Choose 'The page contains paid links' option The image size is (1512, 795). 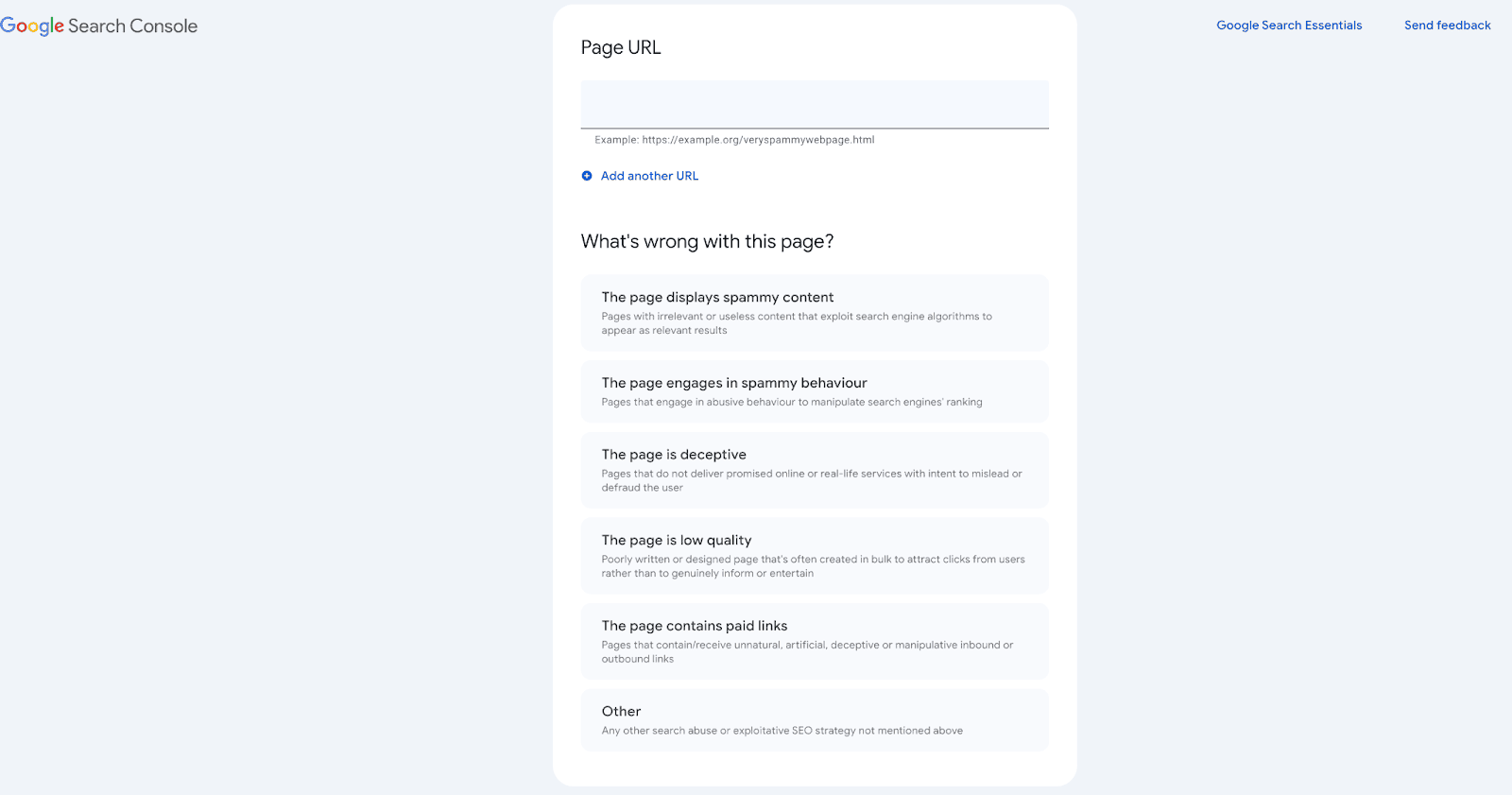(814, 641)
